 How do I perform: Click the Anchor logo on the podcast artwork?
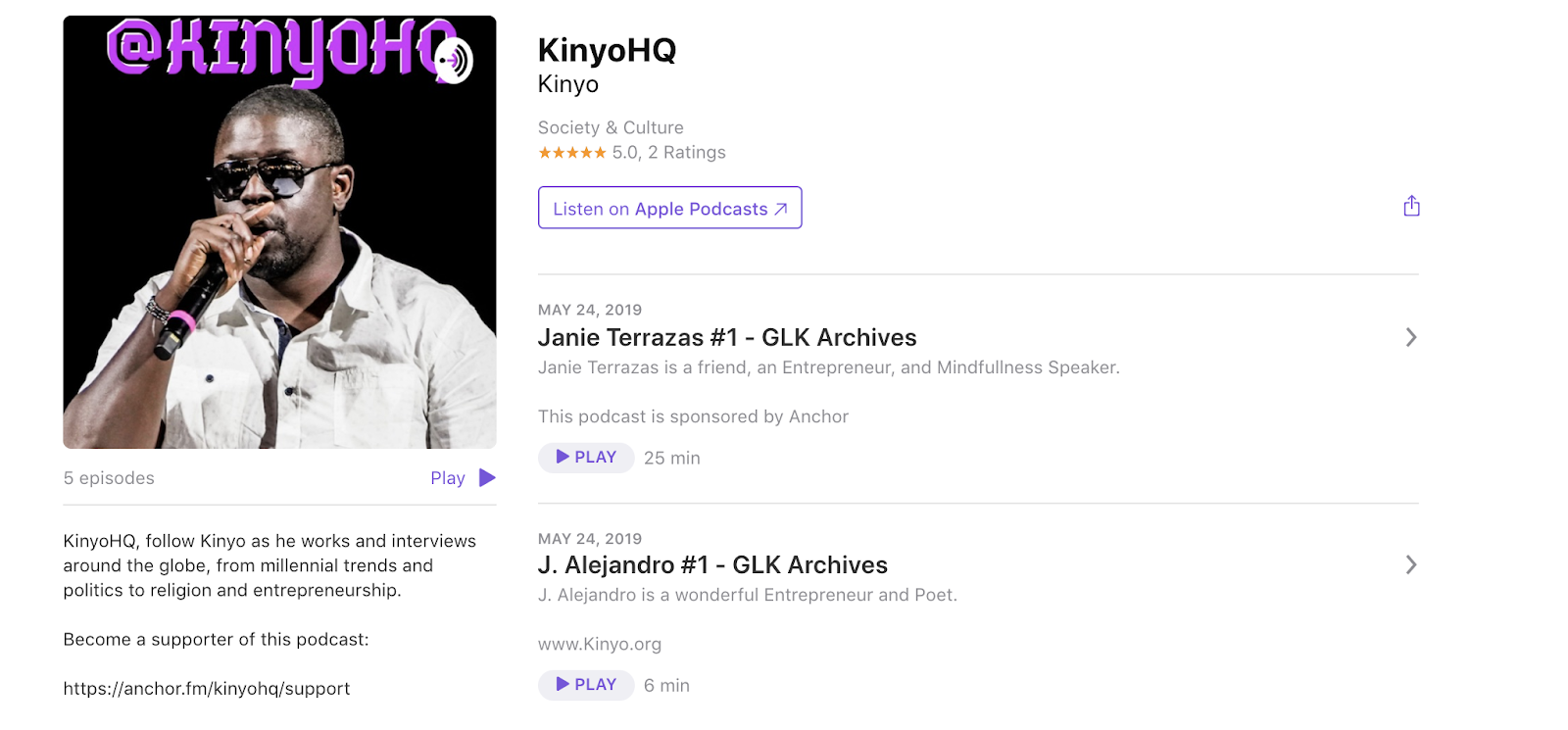454,61
